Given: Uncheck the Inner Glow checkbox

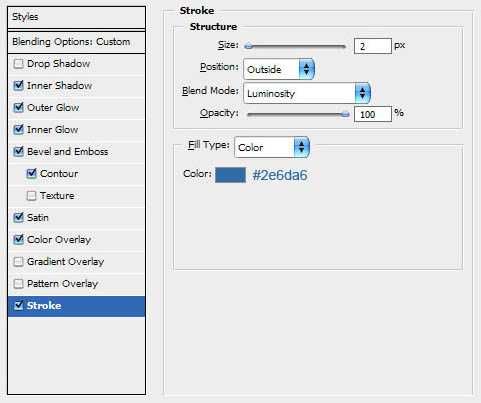Looking at the screenshot, I should click(18, 130).
